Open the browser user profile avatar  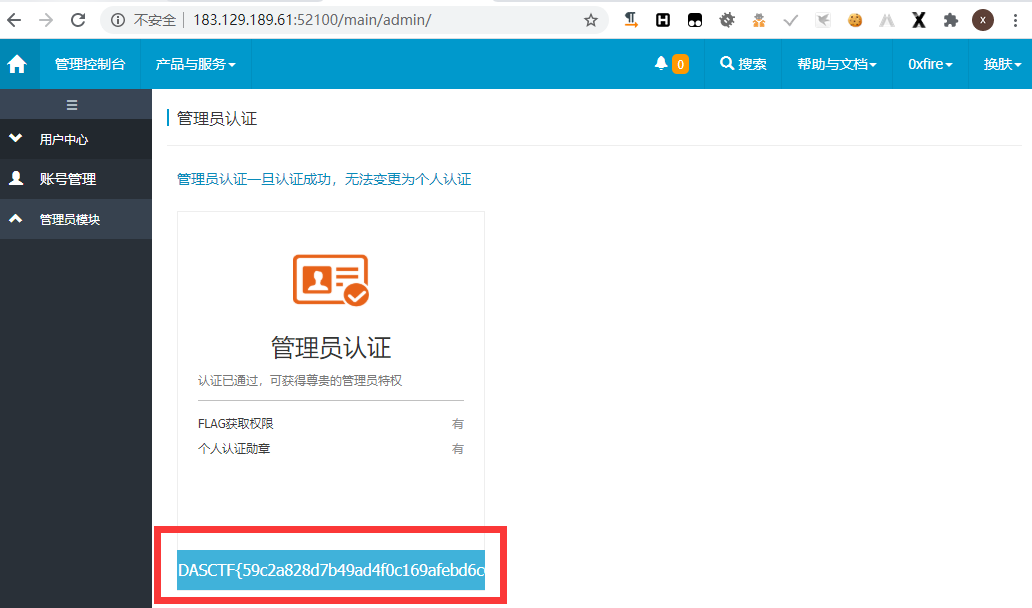coord(983,20)
